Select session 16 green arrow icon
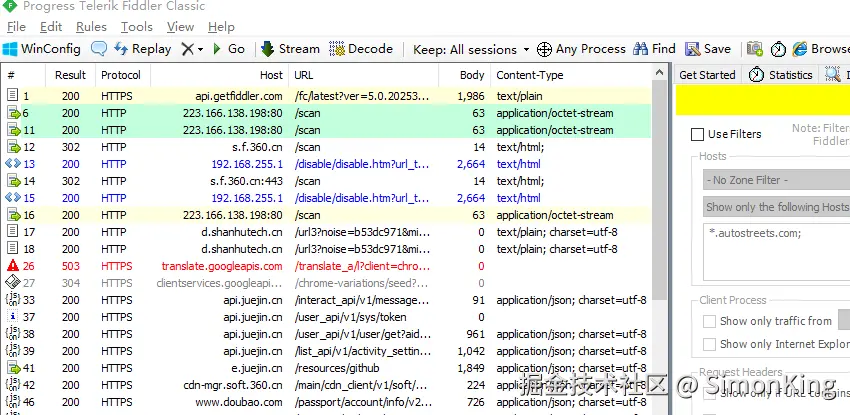Image resolution: width=850 pixels, height=415 pixels. coord(12,215)
